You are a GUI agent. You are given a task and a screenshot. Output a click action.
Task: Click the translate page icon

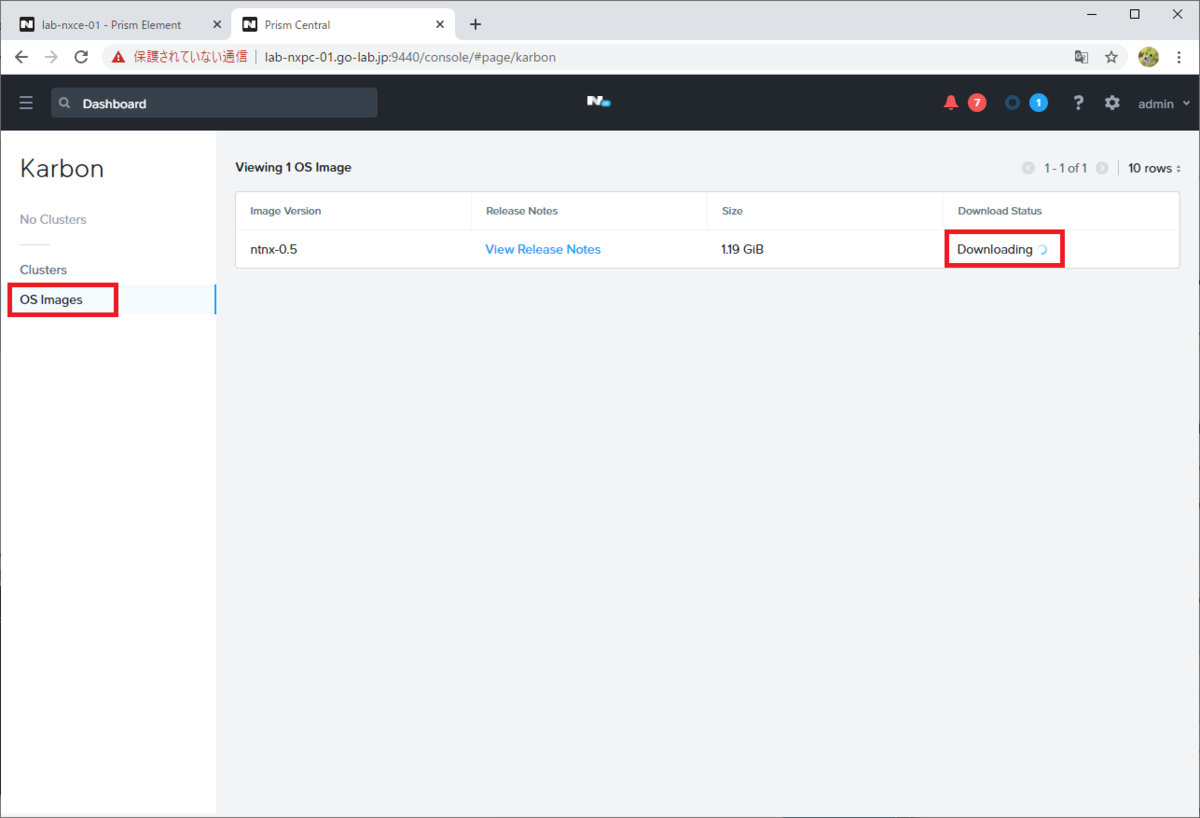[1081, 57]
